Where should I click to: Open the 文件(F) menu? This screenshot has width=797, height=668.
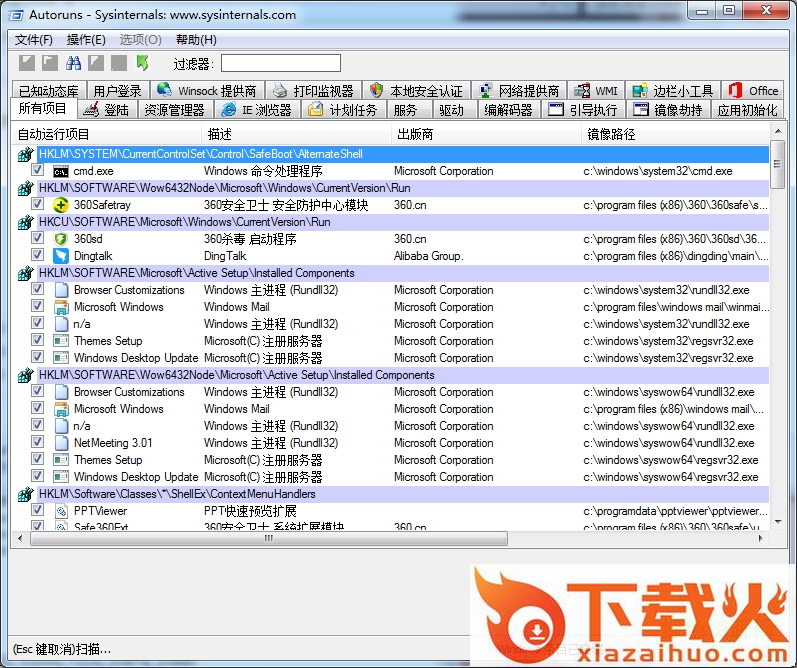(34, 40)
